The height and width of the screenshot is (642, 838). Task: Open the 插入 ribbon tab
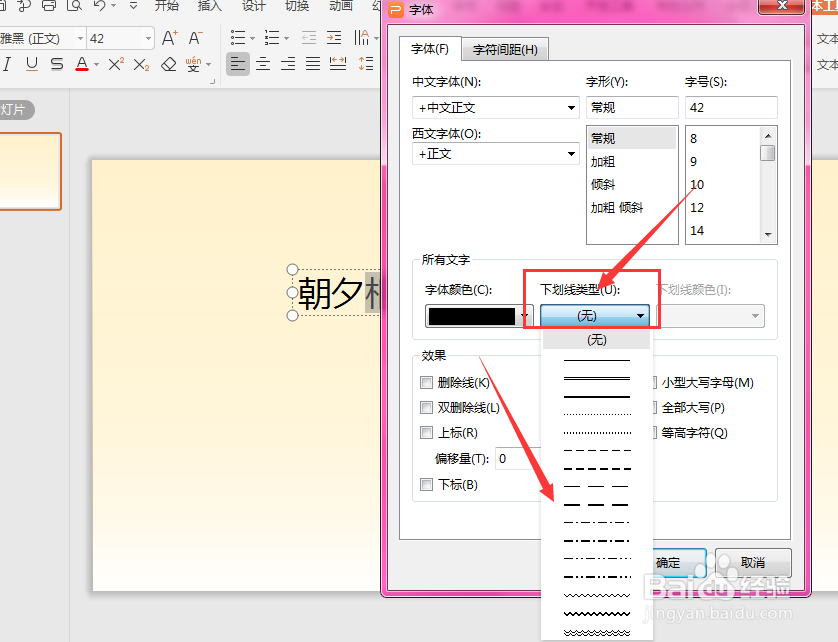(208, 5)
